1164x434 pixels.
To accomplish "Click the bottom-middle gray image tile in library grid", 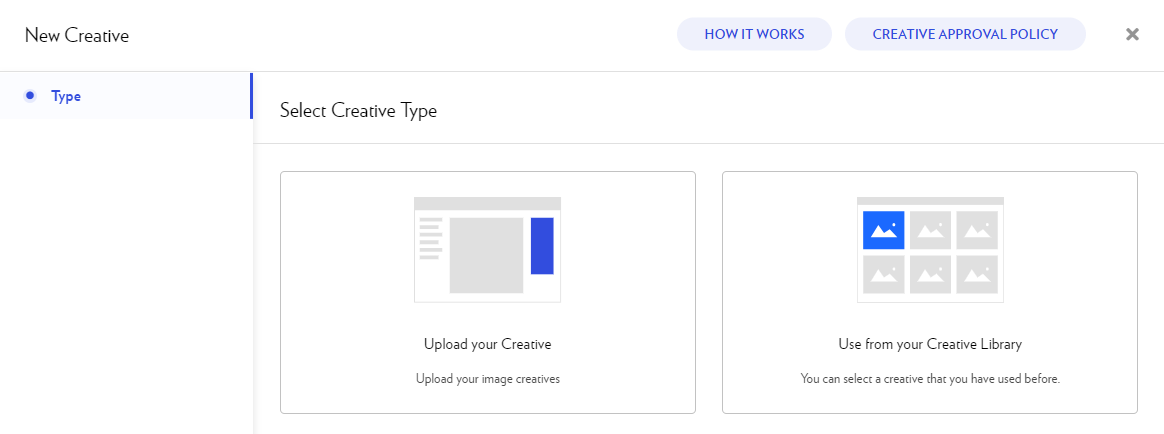I will click(x=931, y=274).
